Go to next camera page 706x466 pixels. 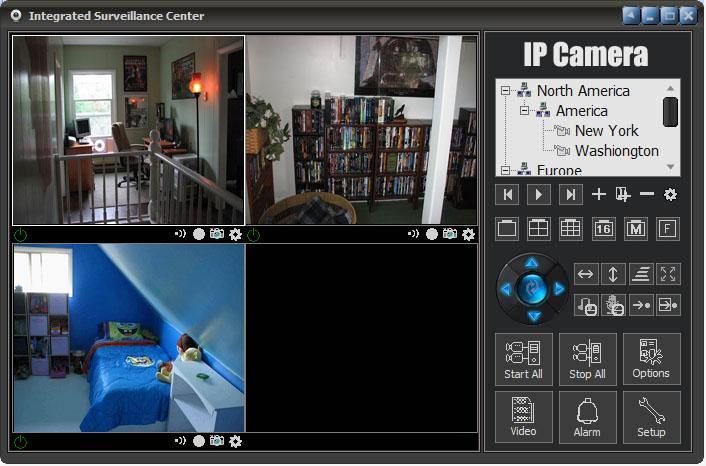pyautogui.click(x=570, y=195)
